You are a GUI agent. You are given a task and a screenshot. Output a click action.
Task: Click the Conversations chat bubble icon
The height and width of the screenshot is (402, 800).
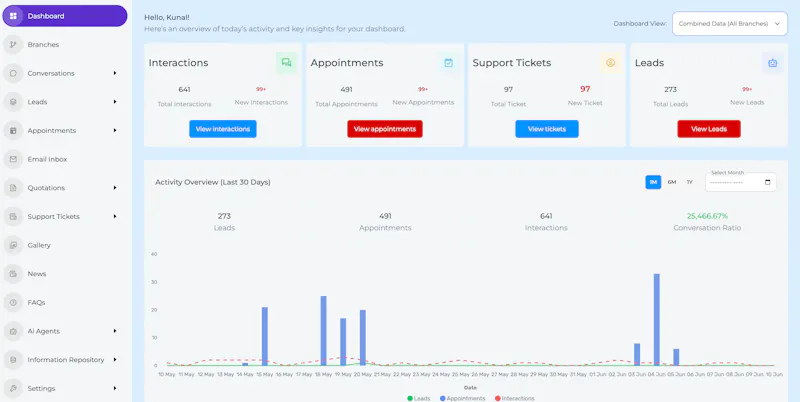tap(13, 73)
